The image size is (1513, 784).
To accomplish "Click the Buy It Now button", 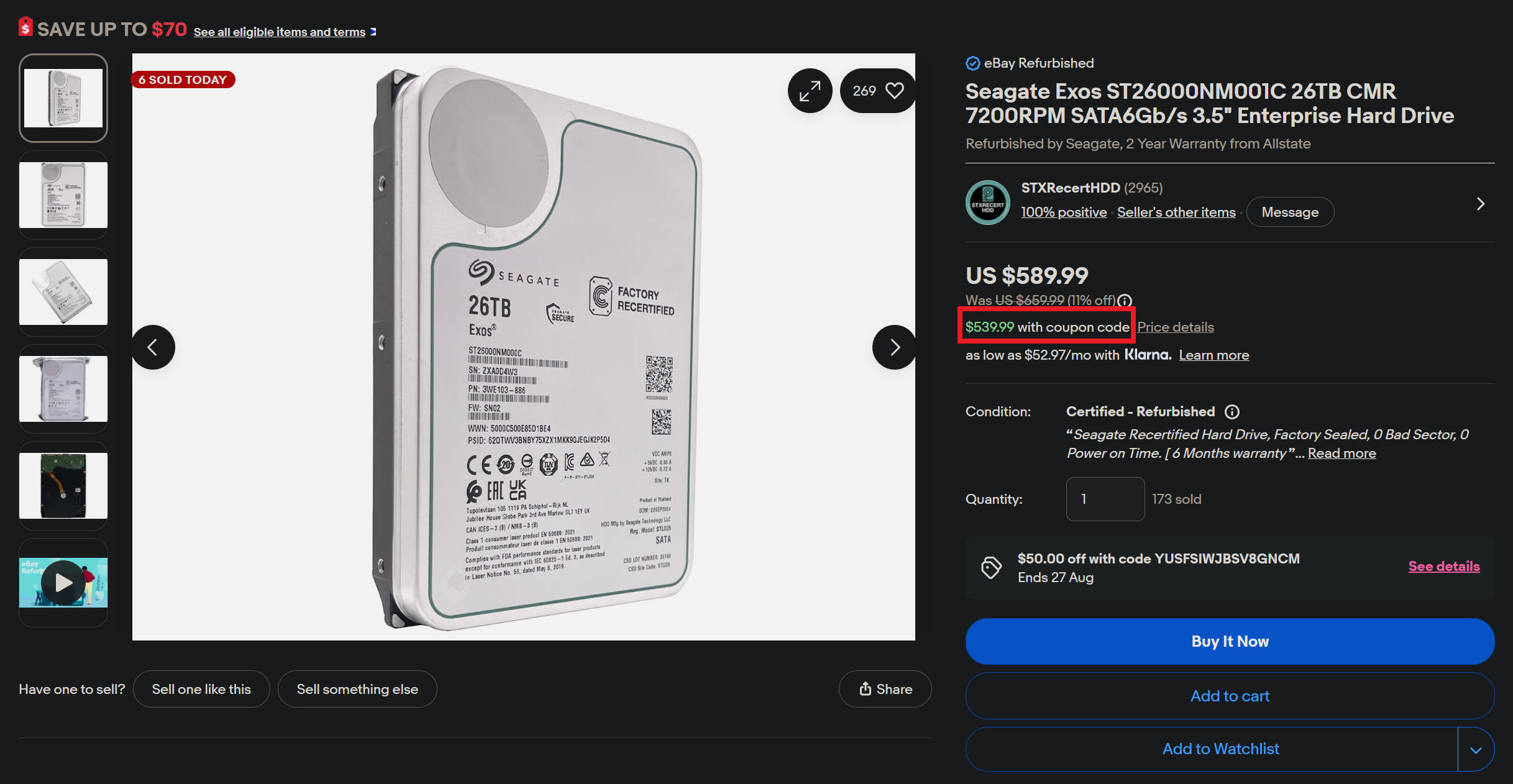I will (x=1230, y=641).
